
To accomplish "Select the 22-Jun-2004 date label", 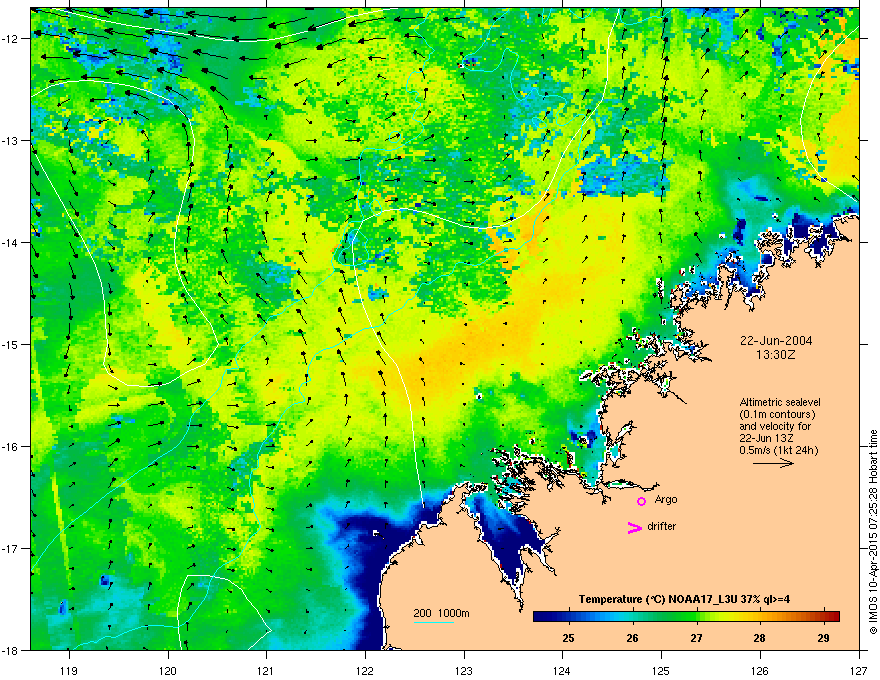I will [x=776, y=341].
